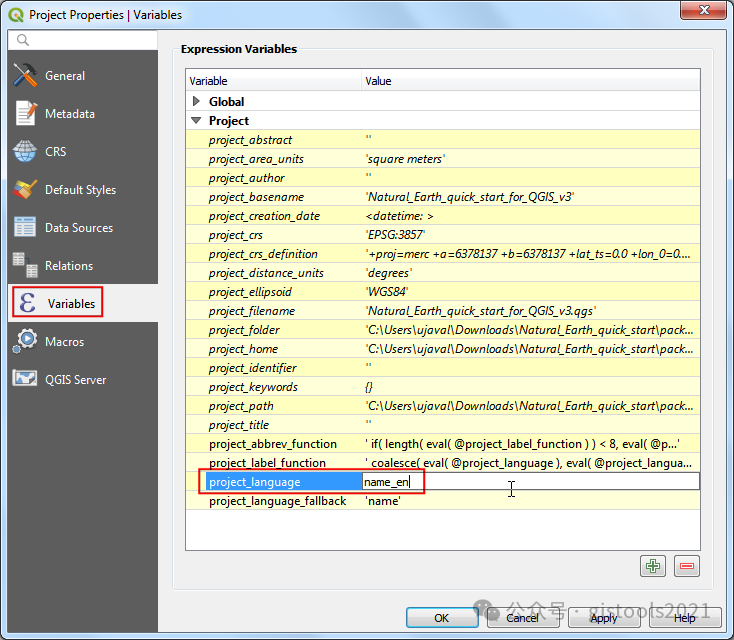734x640 pixels.
Task: Open Help for project properties
Action: click(x=684, y=618)
